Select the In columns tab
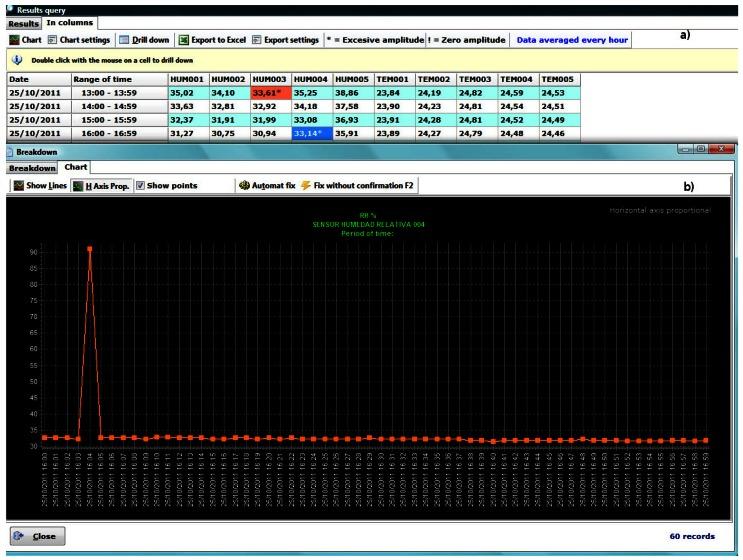The width and height of the screenshot is (743, 560). click(69, 22)
